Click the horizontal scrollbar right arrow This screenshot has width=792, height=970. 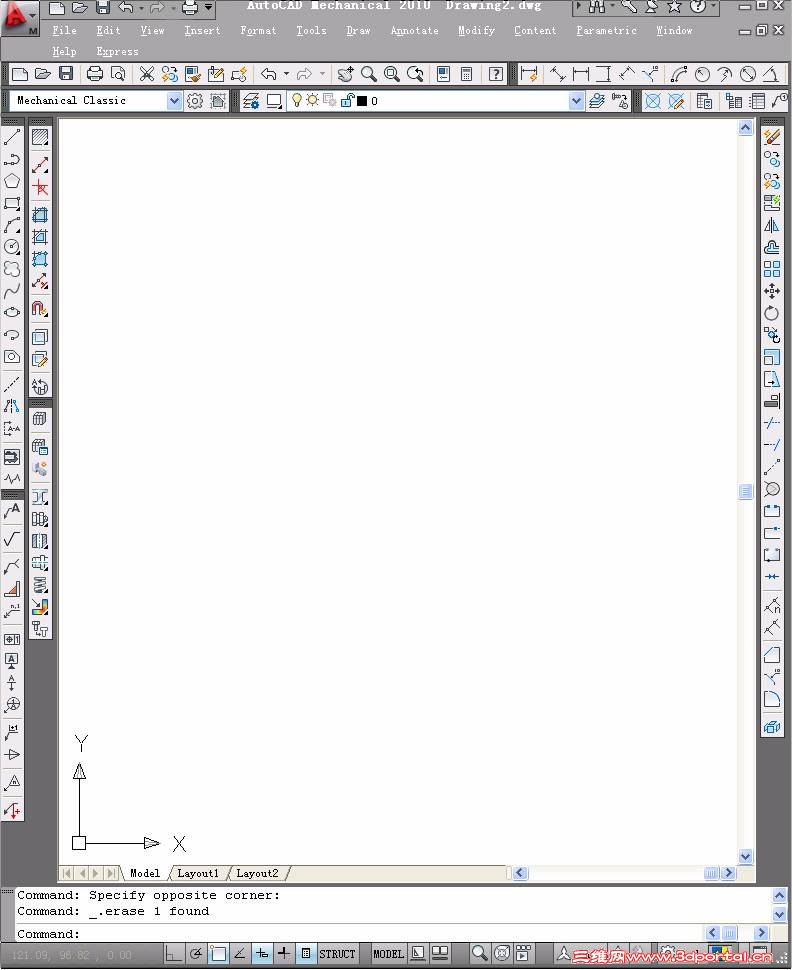[728, 873]
